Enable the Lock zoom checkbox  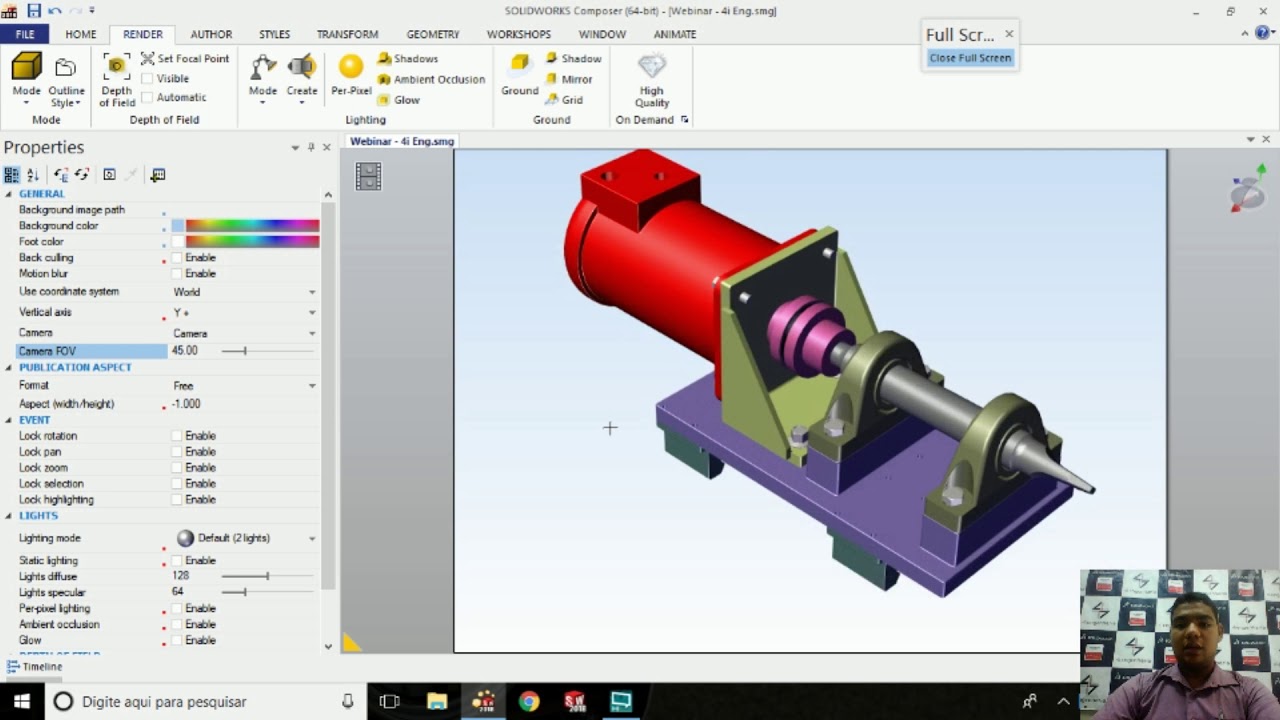point(177,468)
